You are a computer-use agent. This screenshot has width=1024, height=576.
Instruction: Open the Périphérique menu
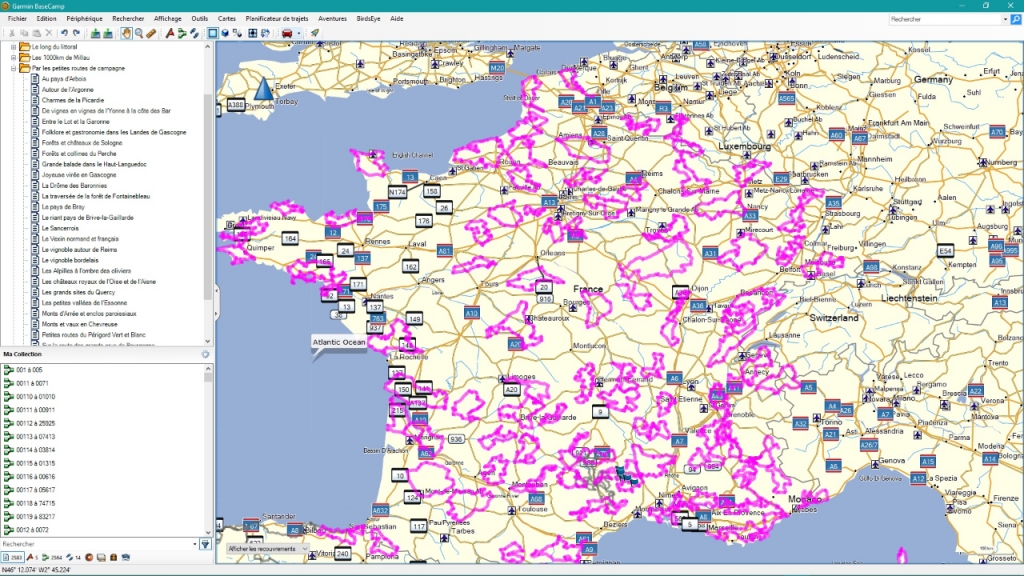pos(84,19)
